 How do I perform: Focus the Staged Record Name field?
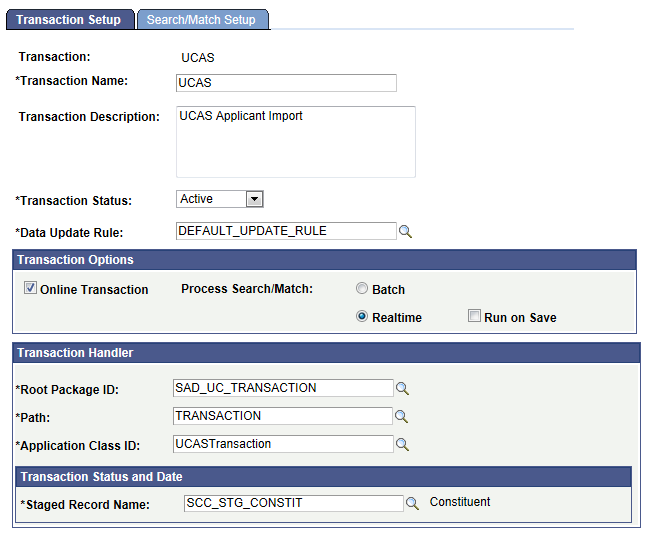pos(294,503)
